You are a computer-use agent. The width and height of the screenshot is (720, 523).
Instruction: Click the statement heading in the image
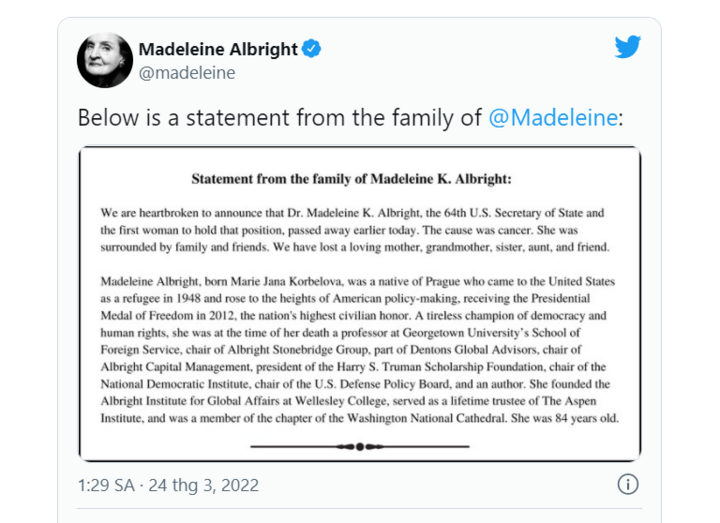coord(351,179)
